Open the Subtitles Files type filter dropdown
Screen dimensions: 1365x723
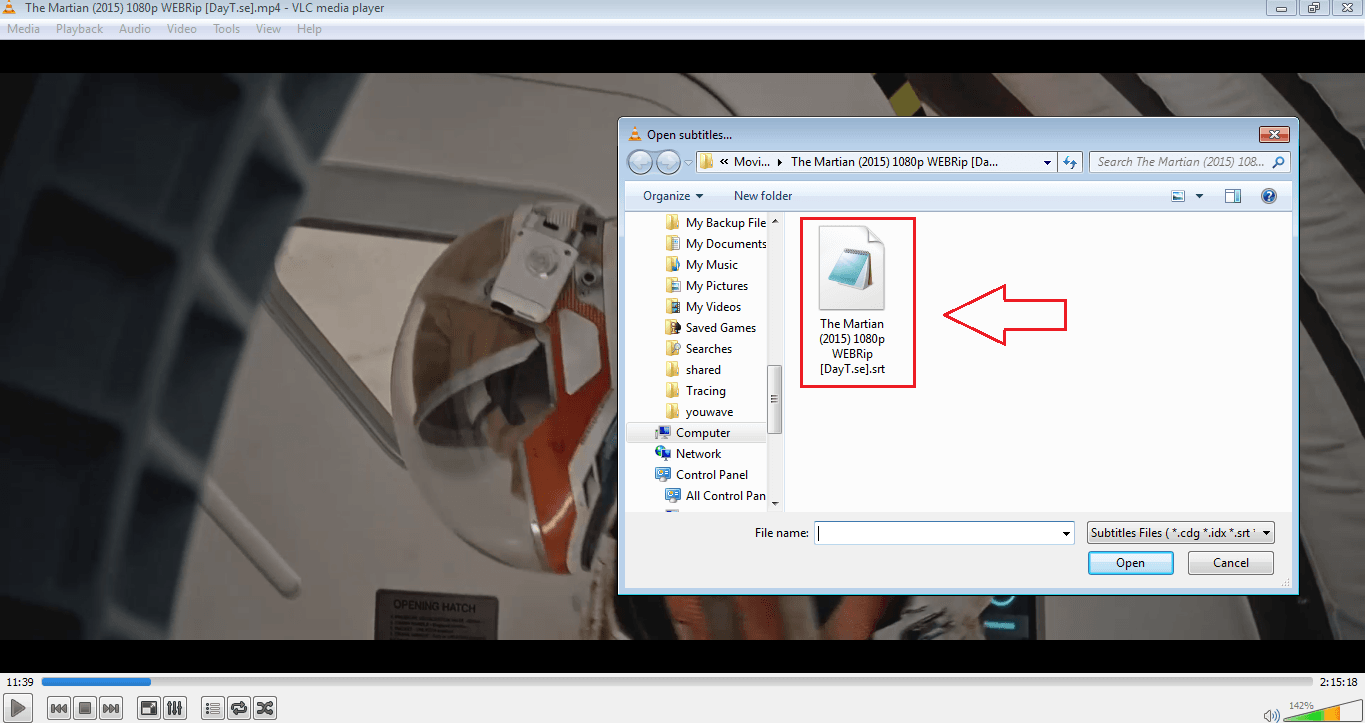(1181, 533)
